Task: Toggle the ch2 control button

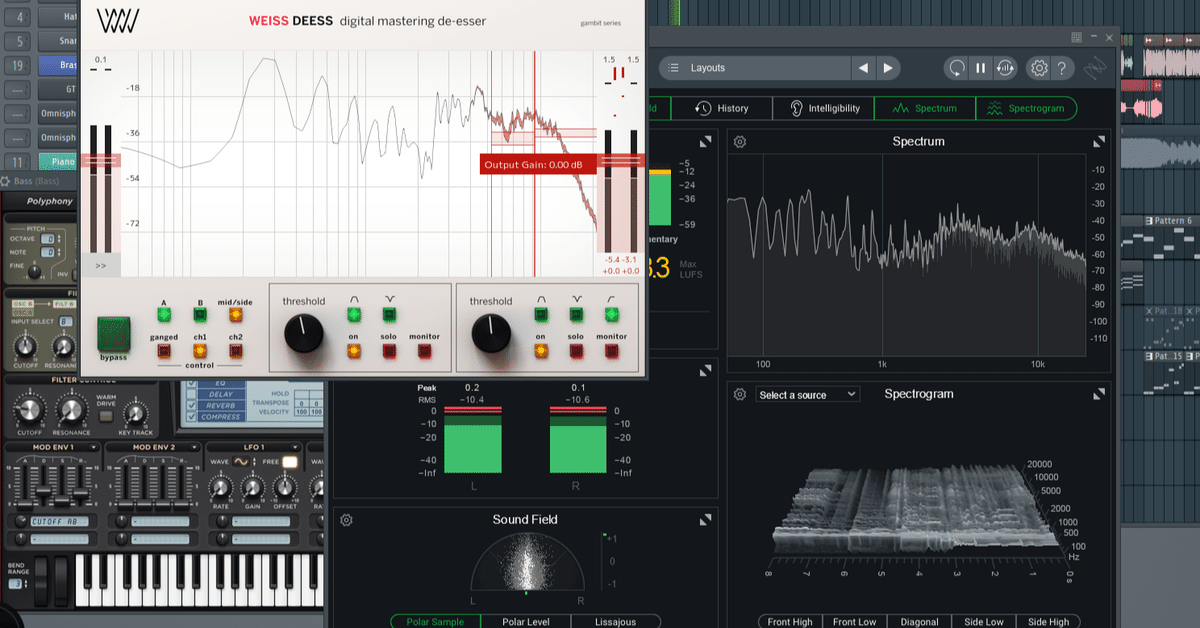Action: 236,351
